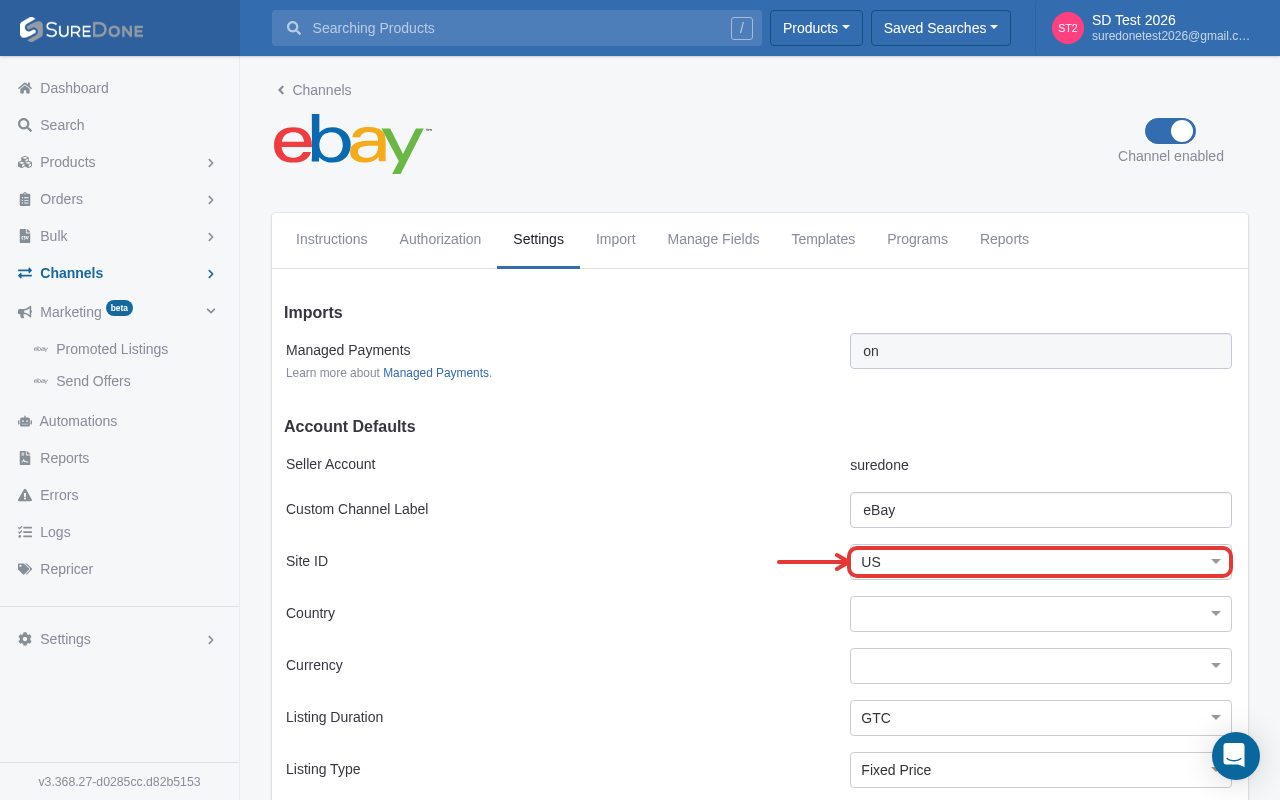Click the Repricer tag icon
1280x800 pixels.
(x=25, y=569)
